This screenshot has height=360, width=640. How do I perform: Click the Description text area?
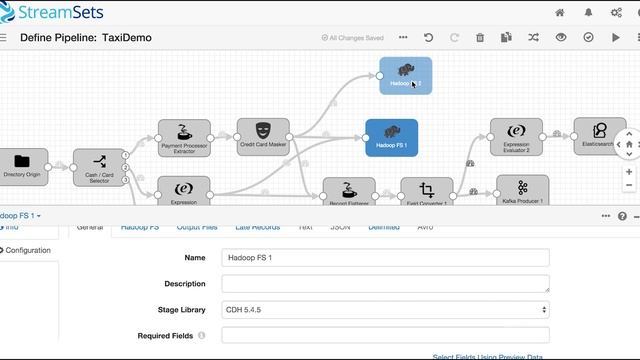click(x=385, y=284)
